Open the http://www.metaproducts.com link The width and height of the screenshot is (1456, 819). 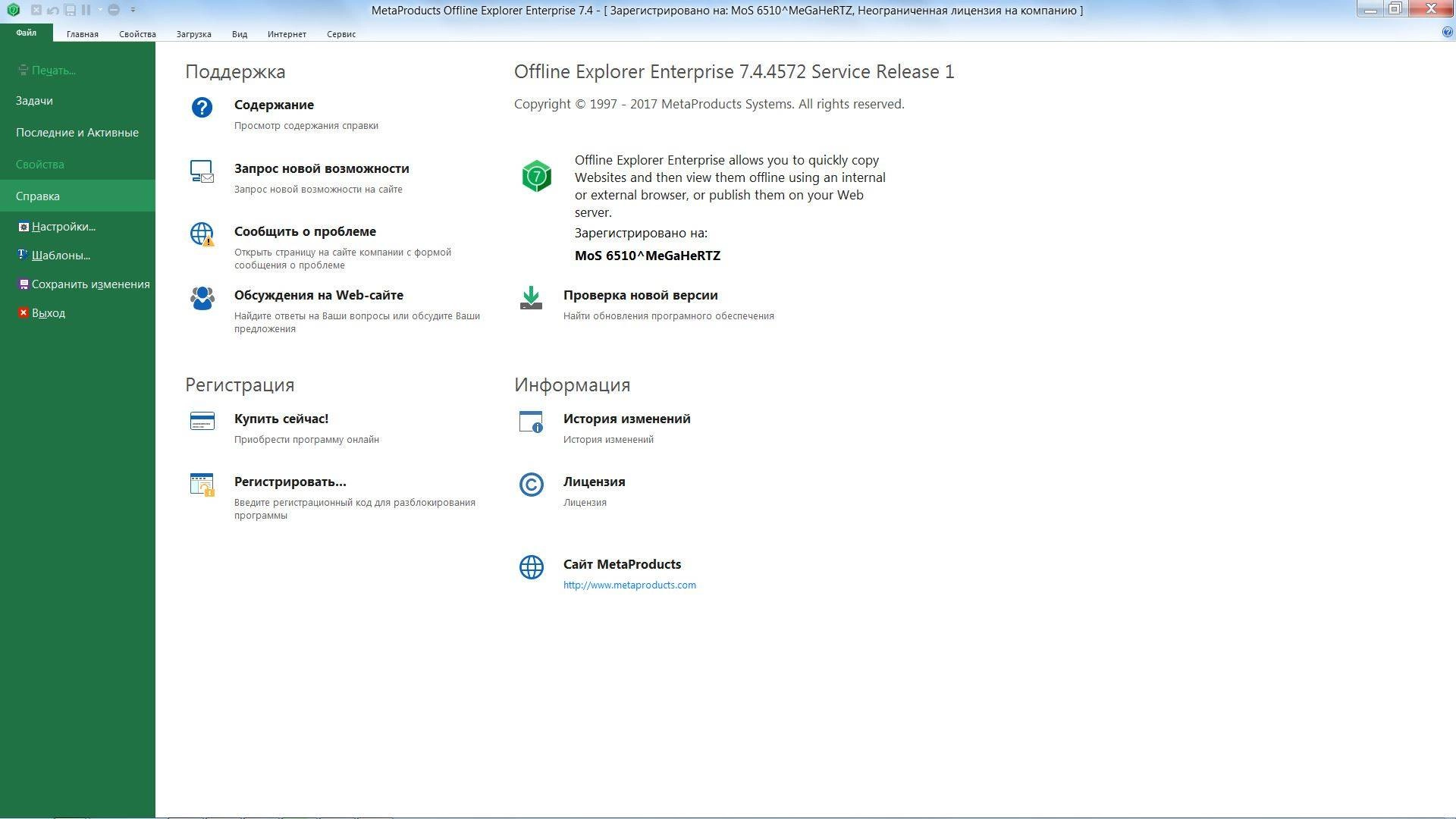click(x=629, y=585)
